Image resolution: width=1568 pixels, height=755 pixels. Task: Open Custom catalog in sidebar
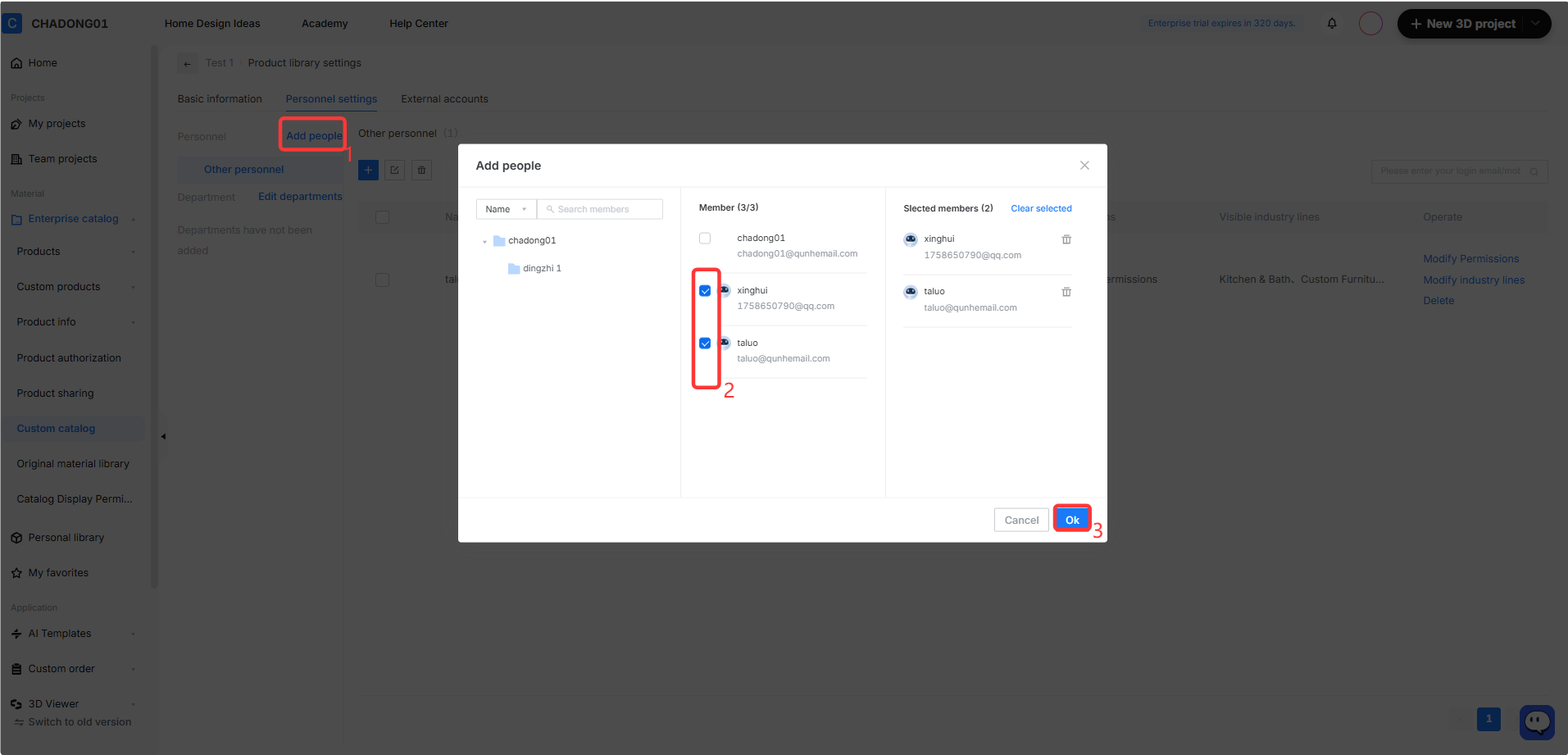click(x=56, y=429)
